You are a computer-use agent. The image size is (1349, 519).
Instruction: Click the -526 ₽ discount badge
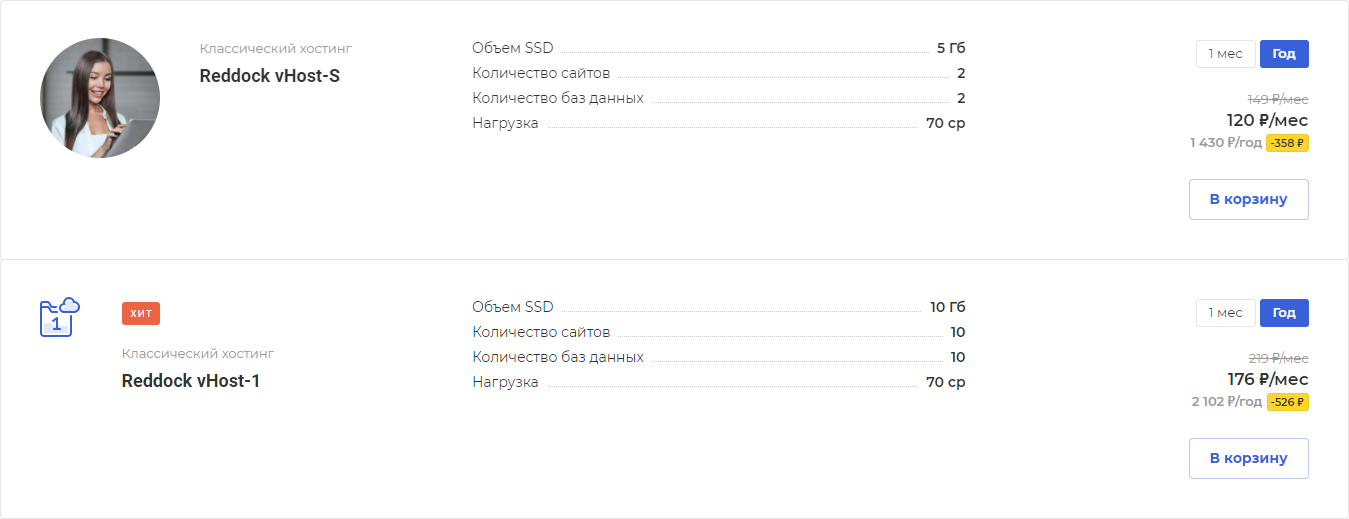coord(1287,402)
